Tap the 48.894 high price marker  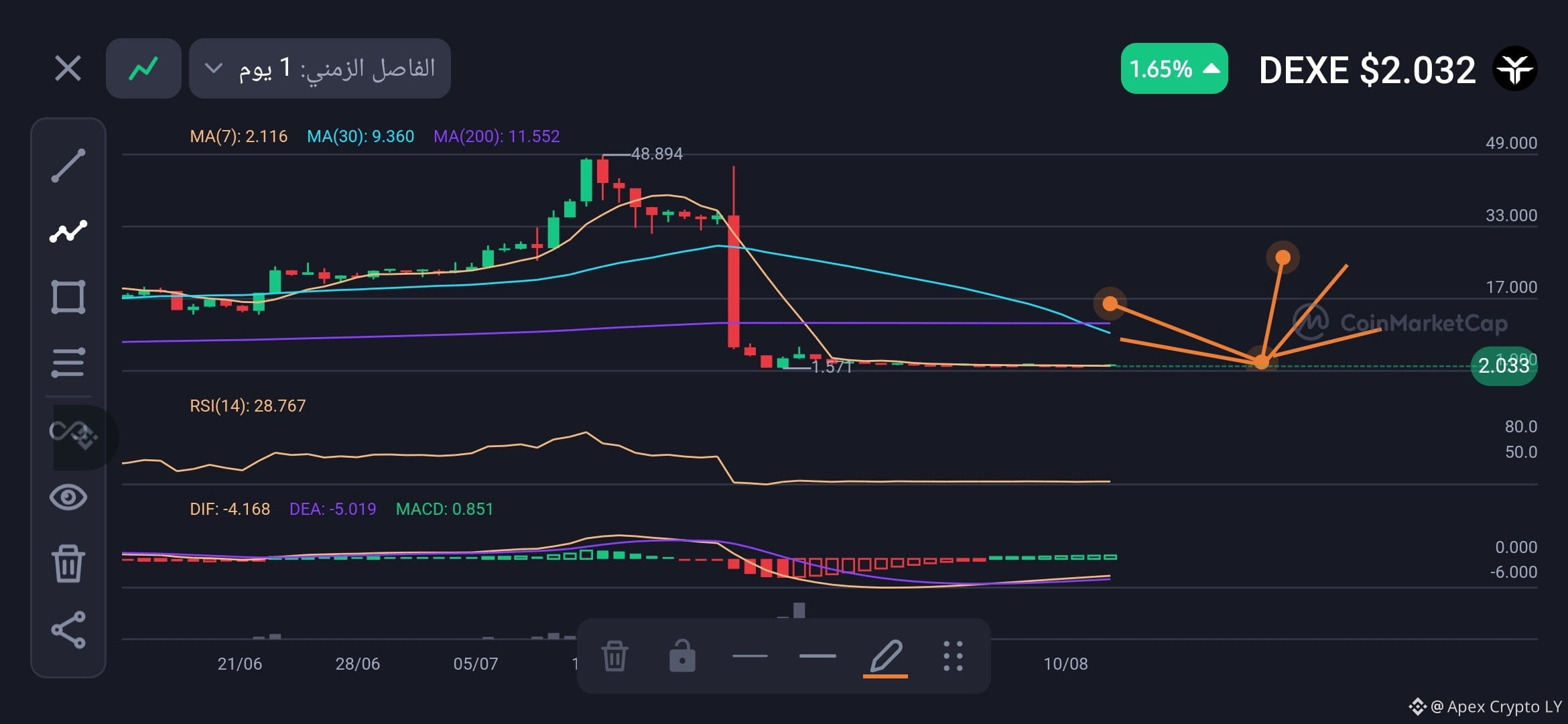click(x=656, y=154)
